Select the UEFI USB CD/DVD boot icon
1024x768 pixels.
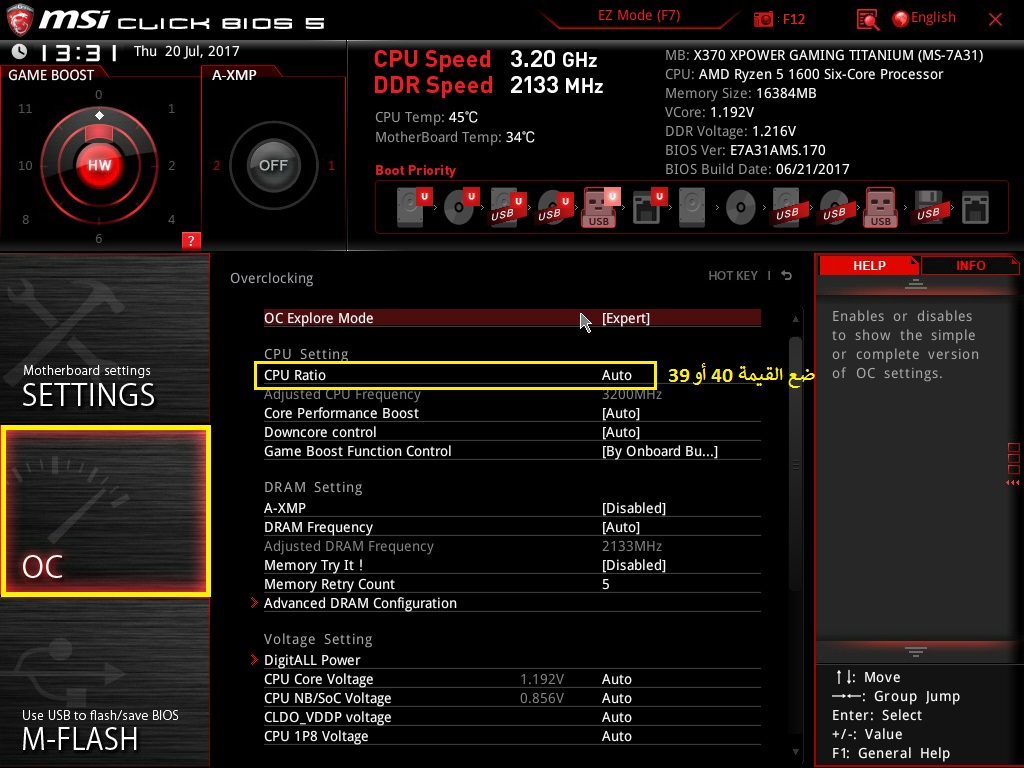[x=554, y=207]
